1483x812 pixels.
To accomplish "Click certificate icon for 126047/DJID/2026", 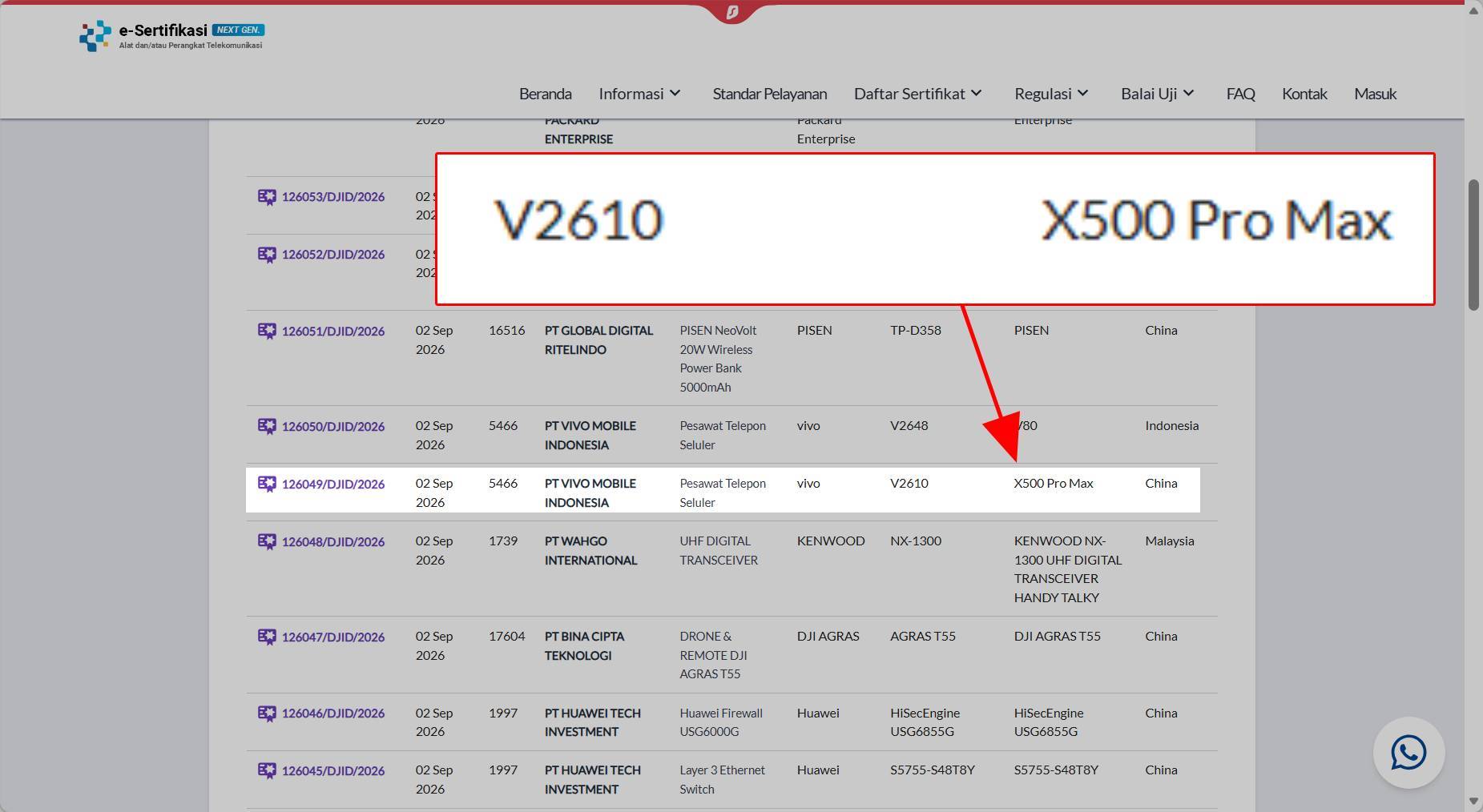I will 267,637.
